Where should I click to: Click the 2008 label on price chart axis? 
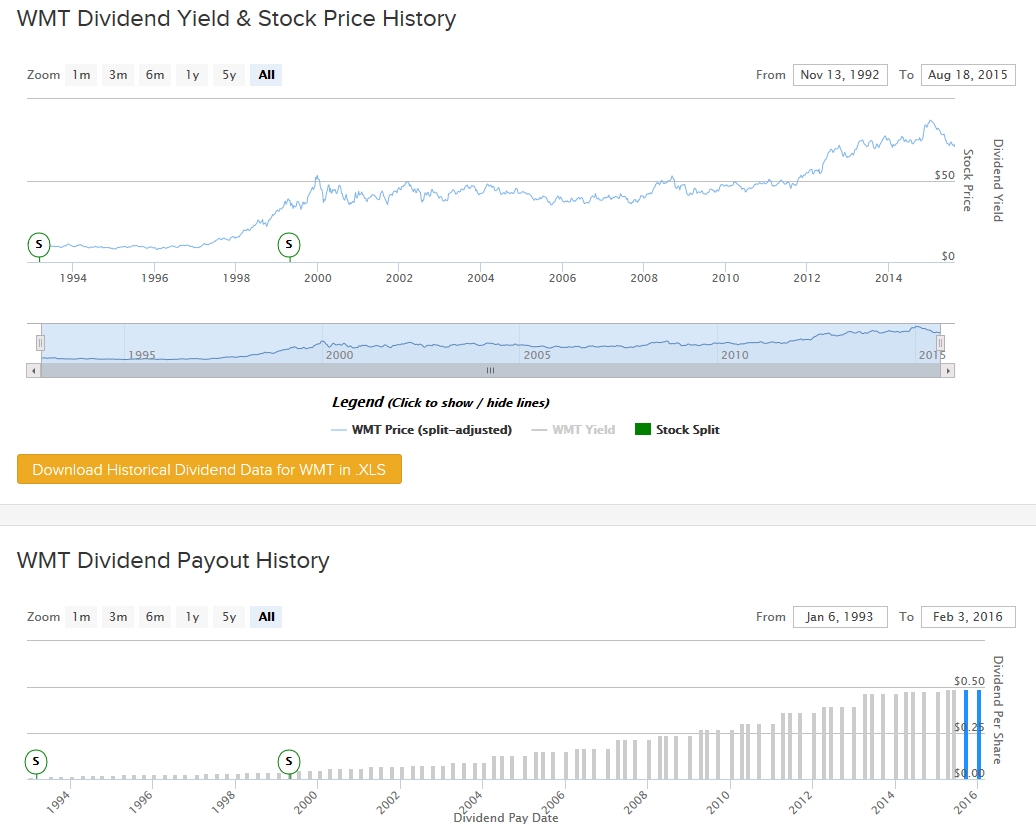(644, 278)
